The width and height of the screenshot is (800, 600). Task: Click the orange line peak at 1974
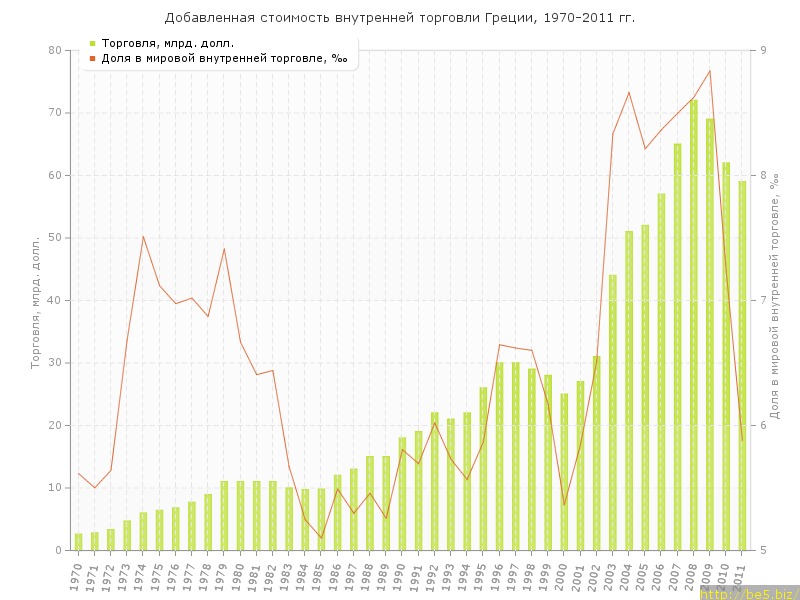click(143, 237)
